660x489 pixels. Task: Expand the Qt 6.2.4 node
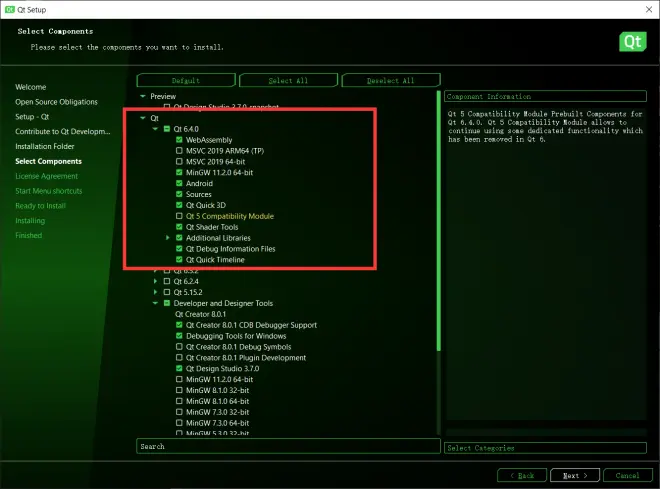(x=155, y=281)
